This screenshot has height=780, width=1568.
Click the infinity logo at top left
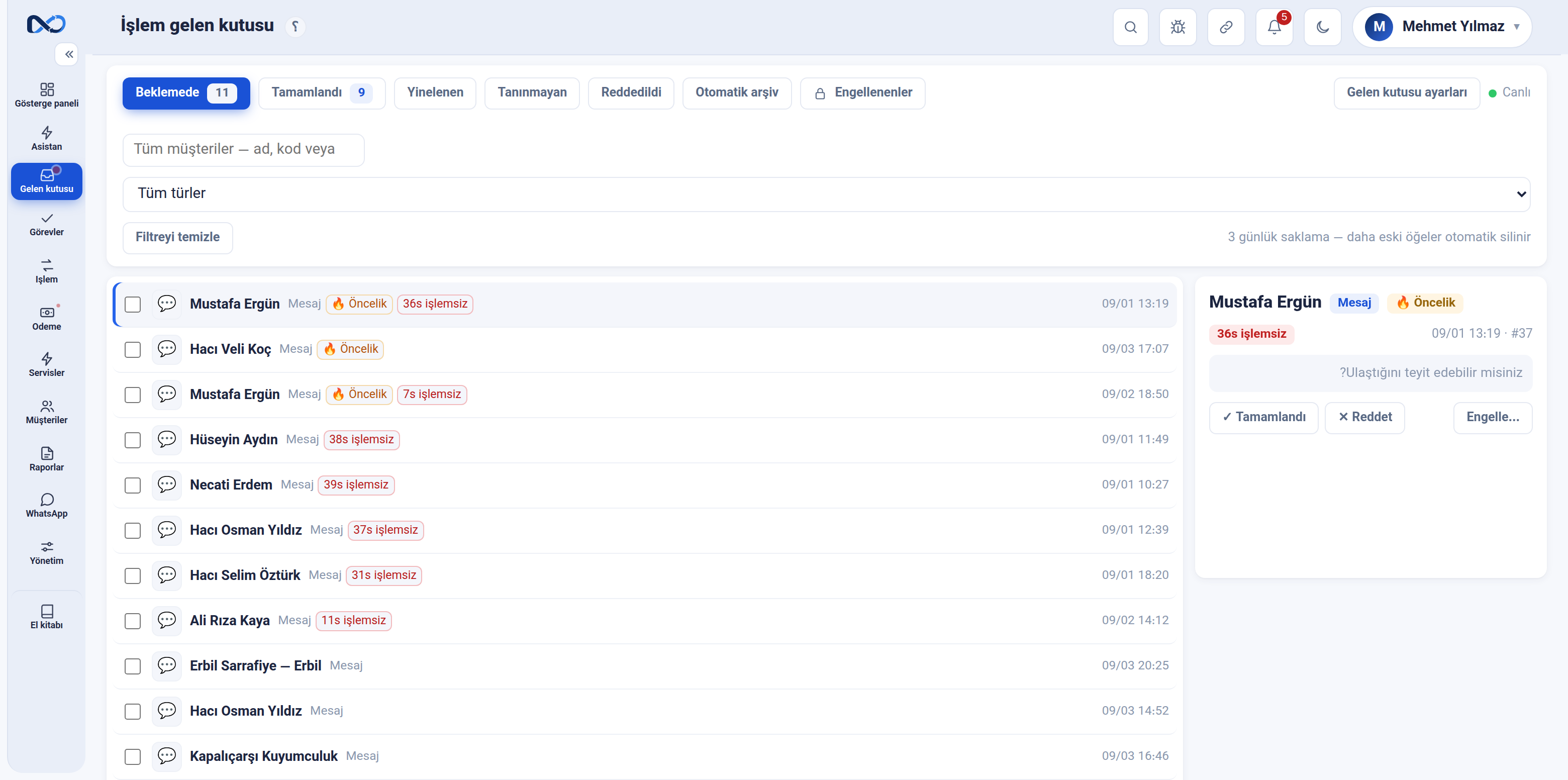(x=46, y=24)
